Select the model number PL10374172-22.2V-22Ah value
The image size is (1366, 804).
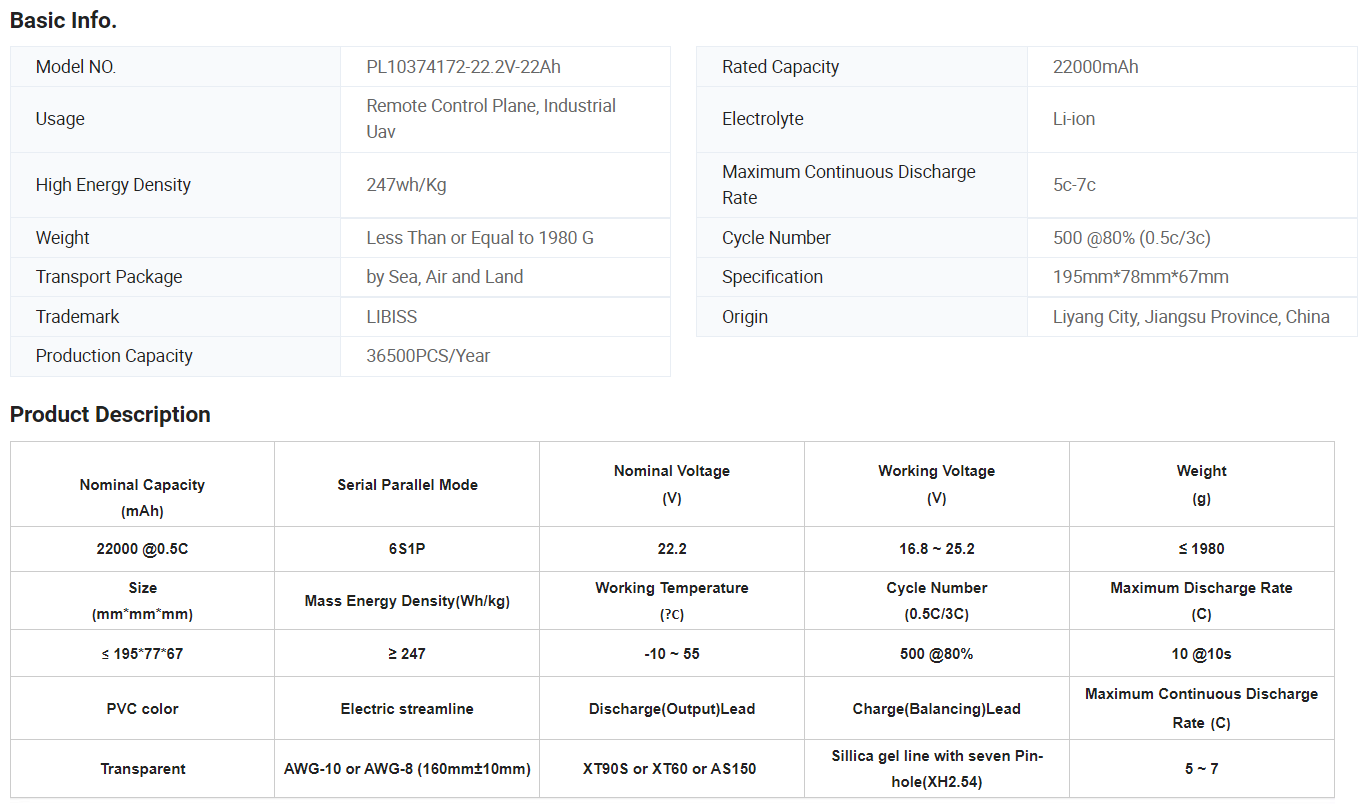pyautogui.click(x=463, y=67)
